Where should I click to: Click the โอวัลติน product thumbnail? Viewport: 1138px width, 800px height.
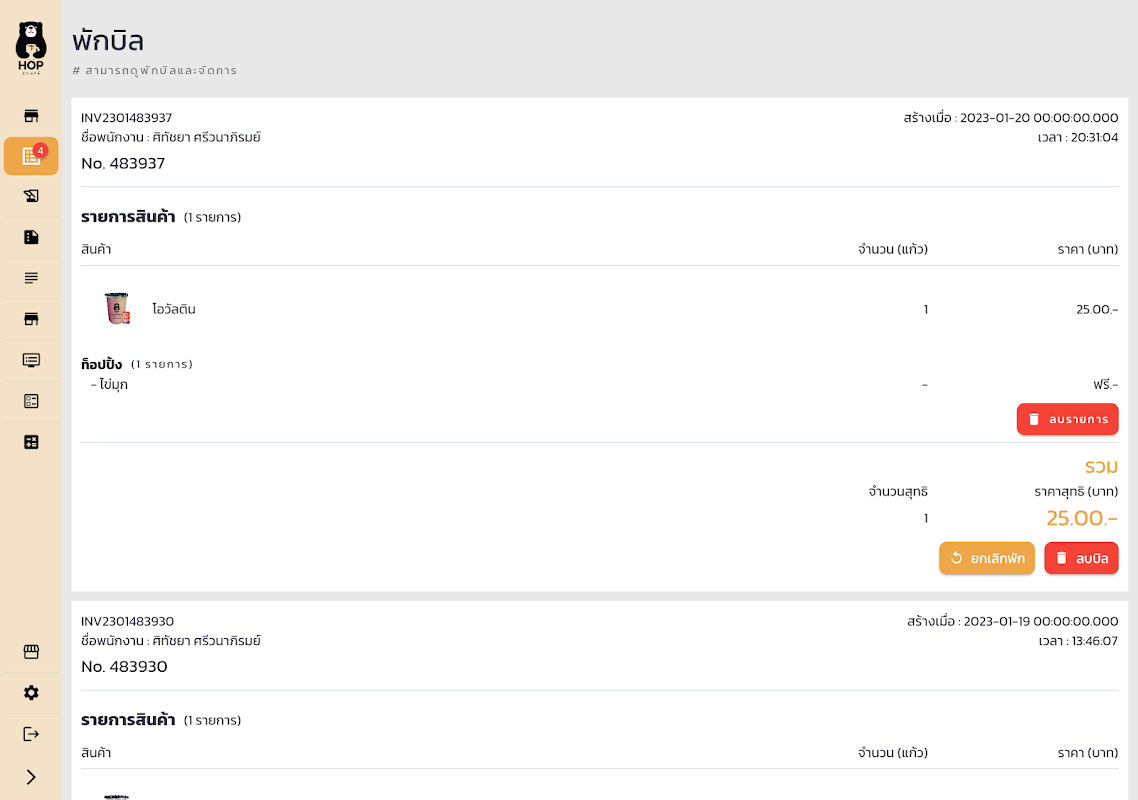[117, 309]
